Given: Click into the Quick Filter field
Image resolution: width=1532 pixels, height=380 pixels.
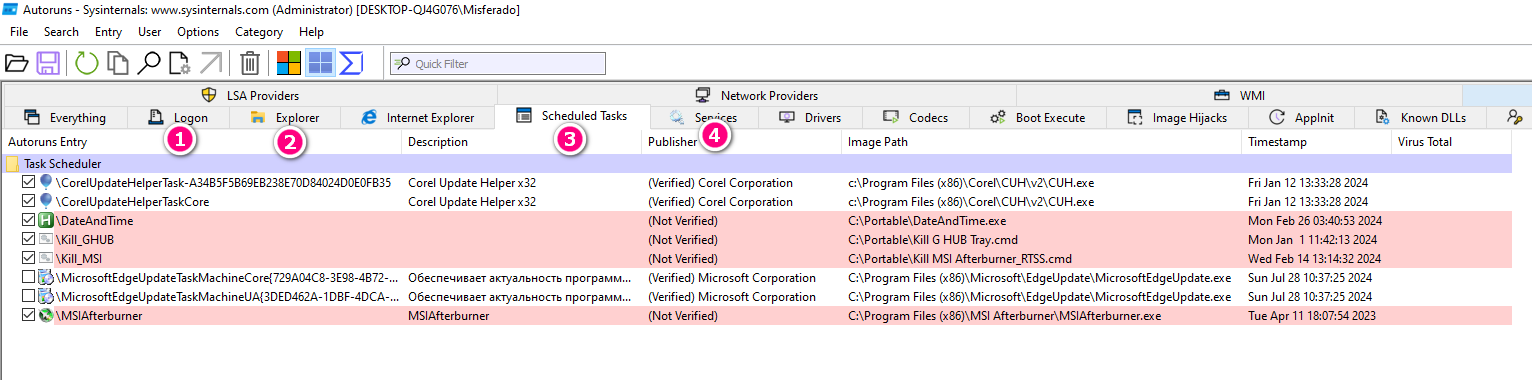Looking at the screenshot, I should pyautogui.click(x=497, y=64).
